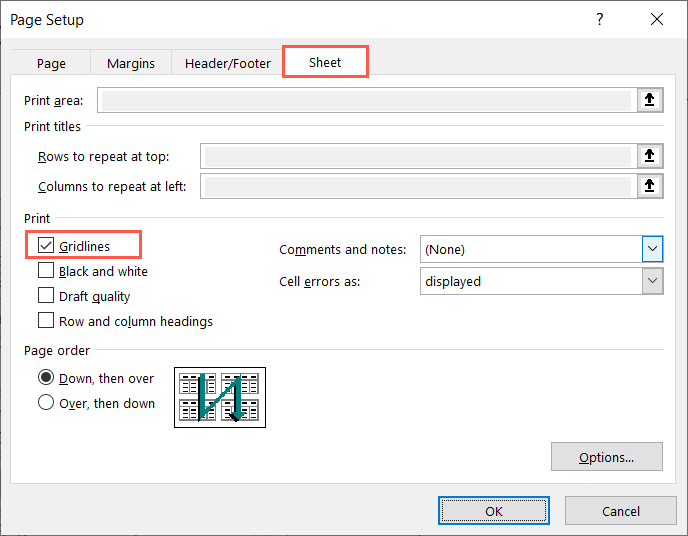Image resolution: width=688 pixels, height=536 pixels.
Task: Expand Cell errors as dropdown
Action: tap(652, 281)
